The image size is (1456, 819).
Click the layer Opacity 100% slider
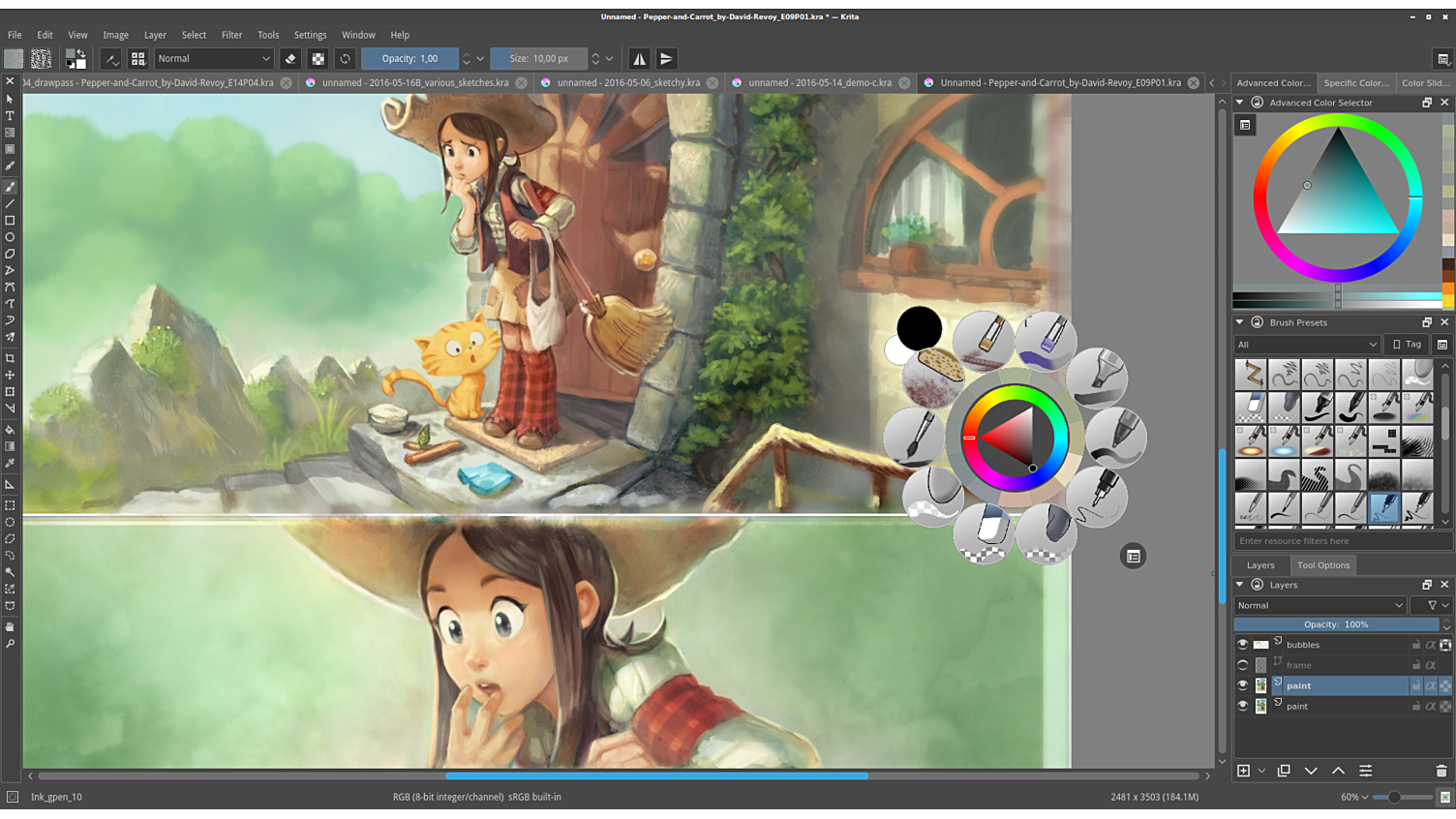pyautogui.click(x=1335, y=624)
